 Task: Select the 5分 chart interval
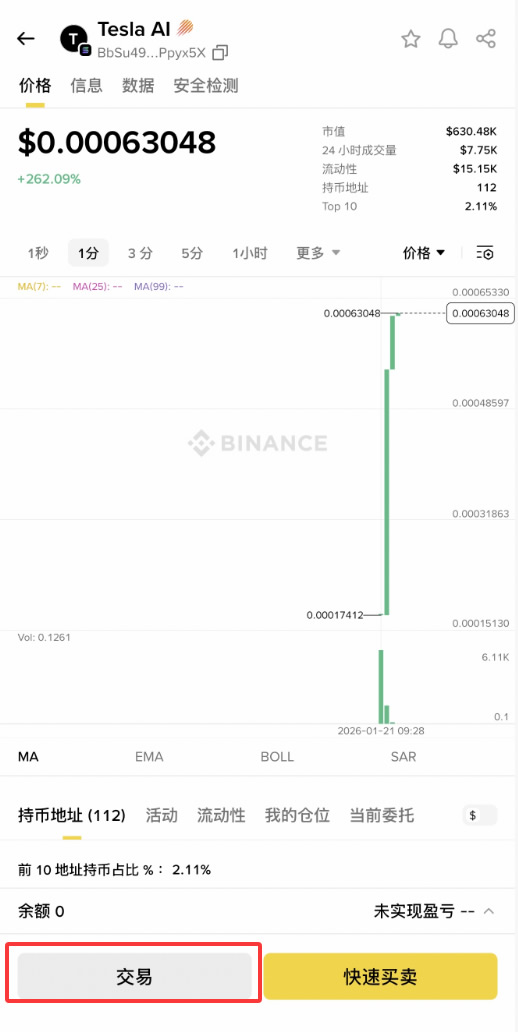coord(192,253)
